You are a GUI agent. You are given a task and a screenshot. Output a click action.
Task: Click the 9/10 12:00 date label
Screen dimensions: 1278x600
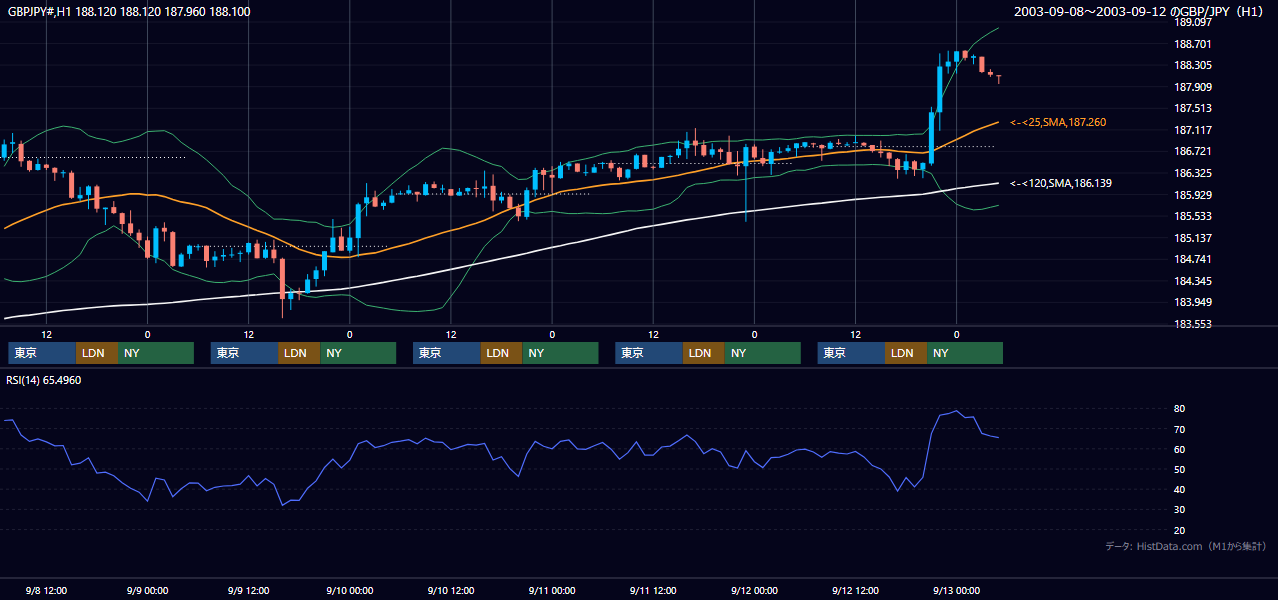[451, 590]
